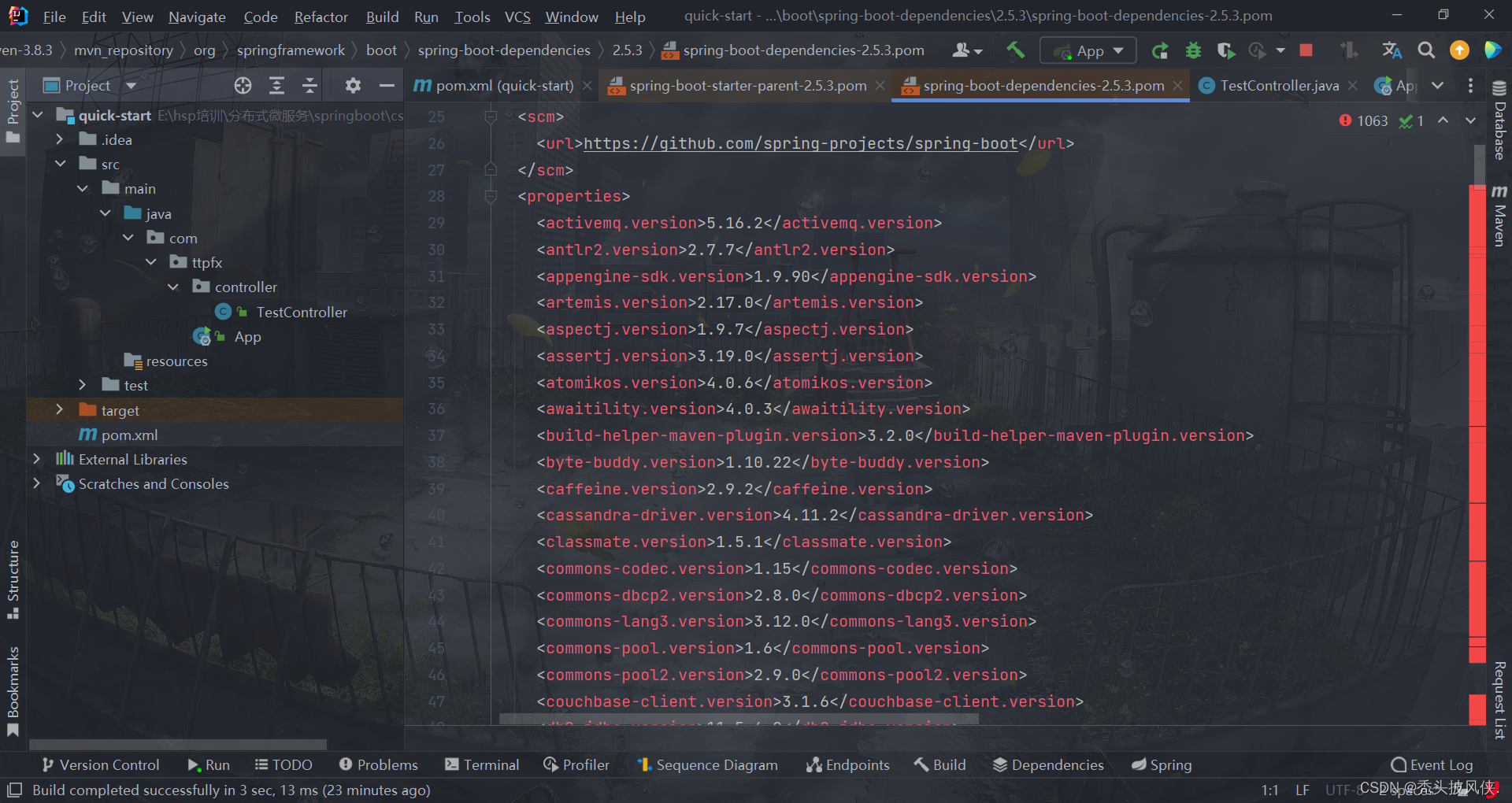The width and height of the screenshot is (1512, 803).
Task: Open the Endpoints tool window
Action: click(847, 765)
